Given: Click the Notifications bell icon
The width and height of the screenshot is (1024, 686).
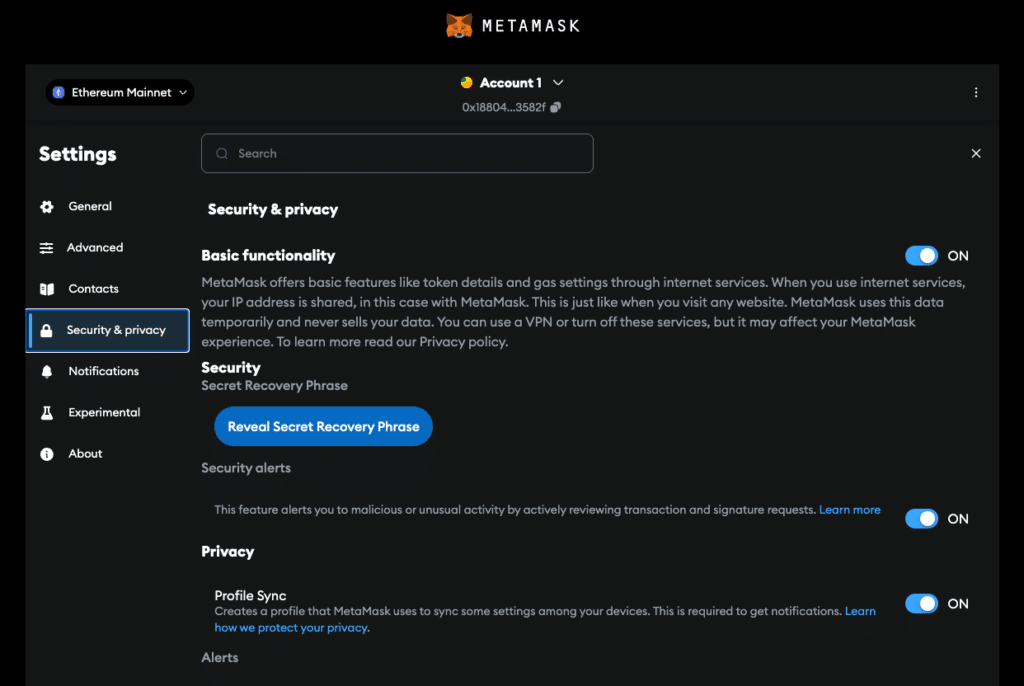Looking at the screenshot, I should 47,372.
